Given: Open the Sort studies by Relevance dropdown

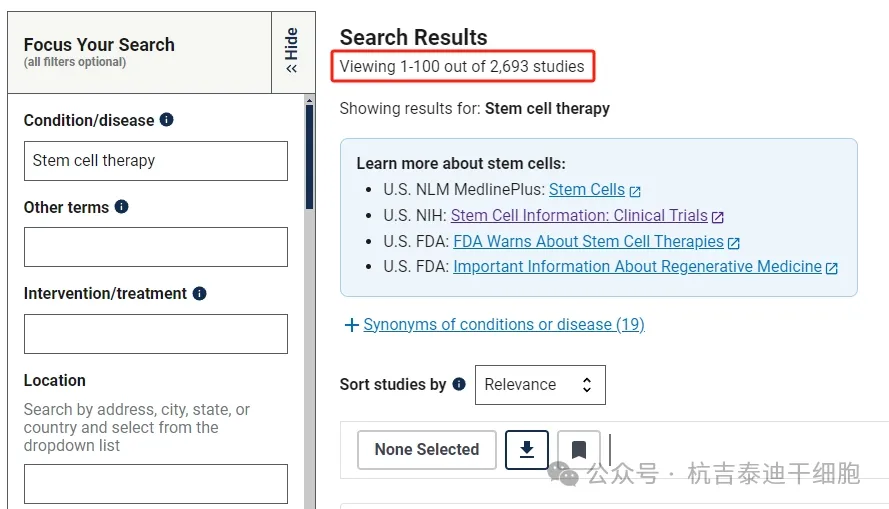Looking at the screenshot, I should (540, 385).
